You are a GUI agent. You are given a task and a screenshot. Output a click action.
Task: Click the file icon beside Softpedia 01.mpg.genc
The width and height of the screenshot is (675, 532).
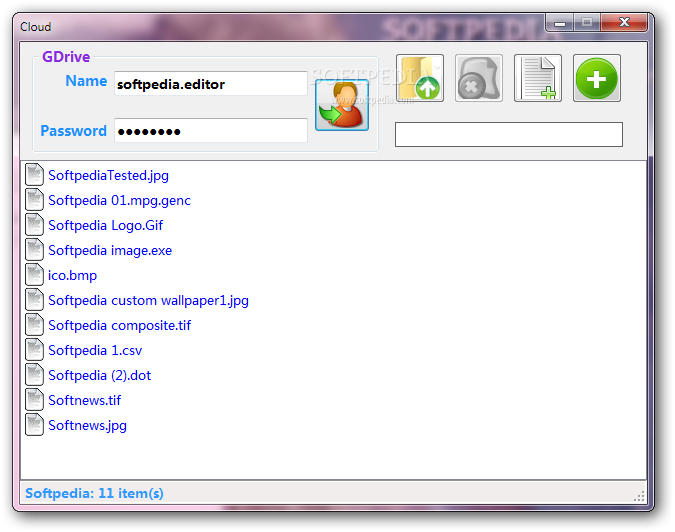pos(34,200)
